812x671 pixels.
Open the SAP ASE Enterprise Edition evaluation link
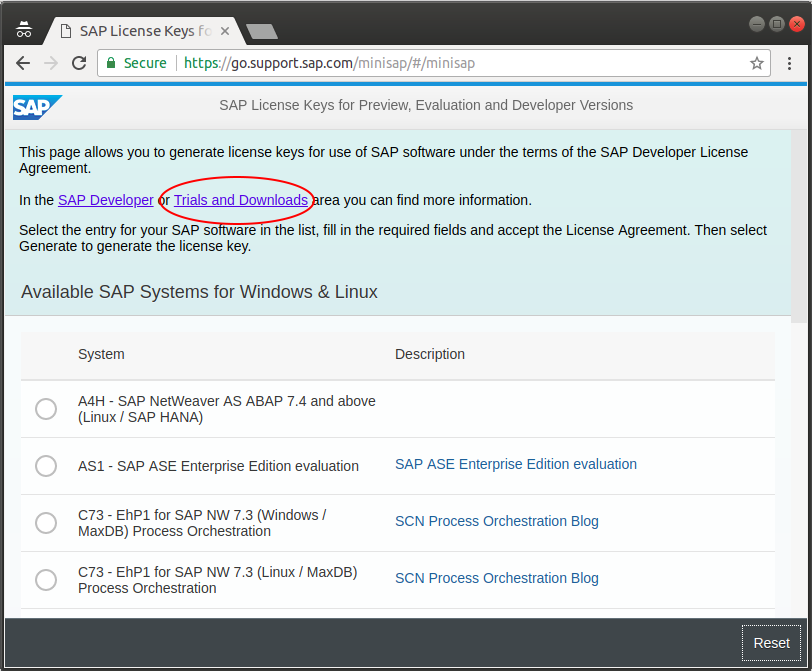516,464
